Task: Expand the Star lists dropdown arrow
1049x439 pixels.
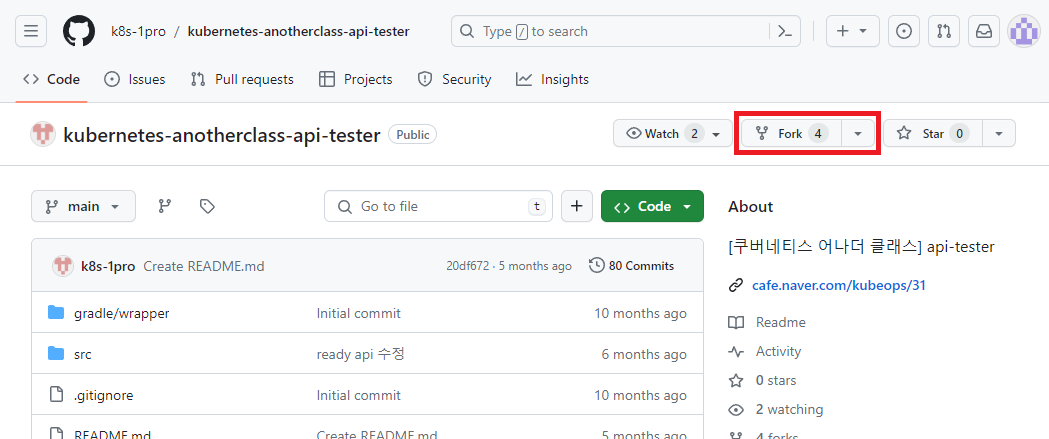Action: (x=999, y=134)
